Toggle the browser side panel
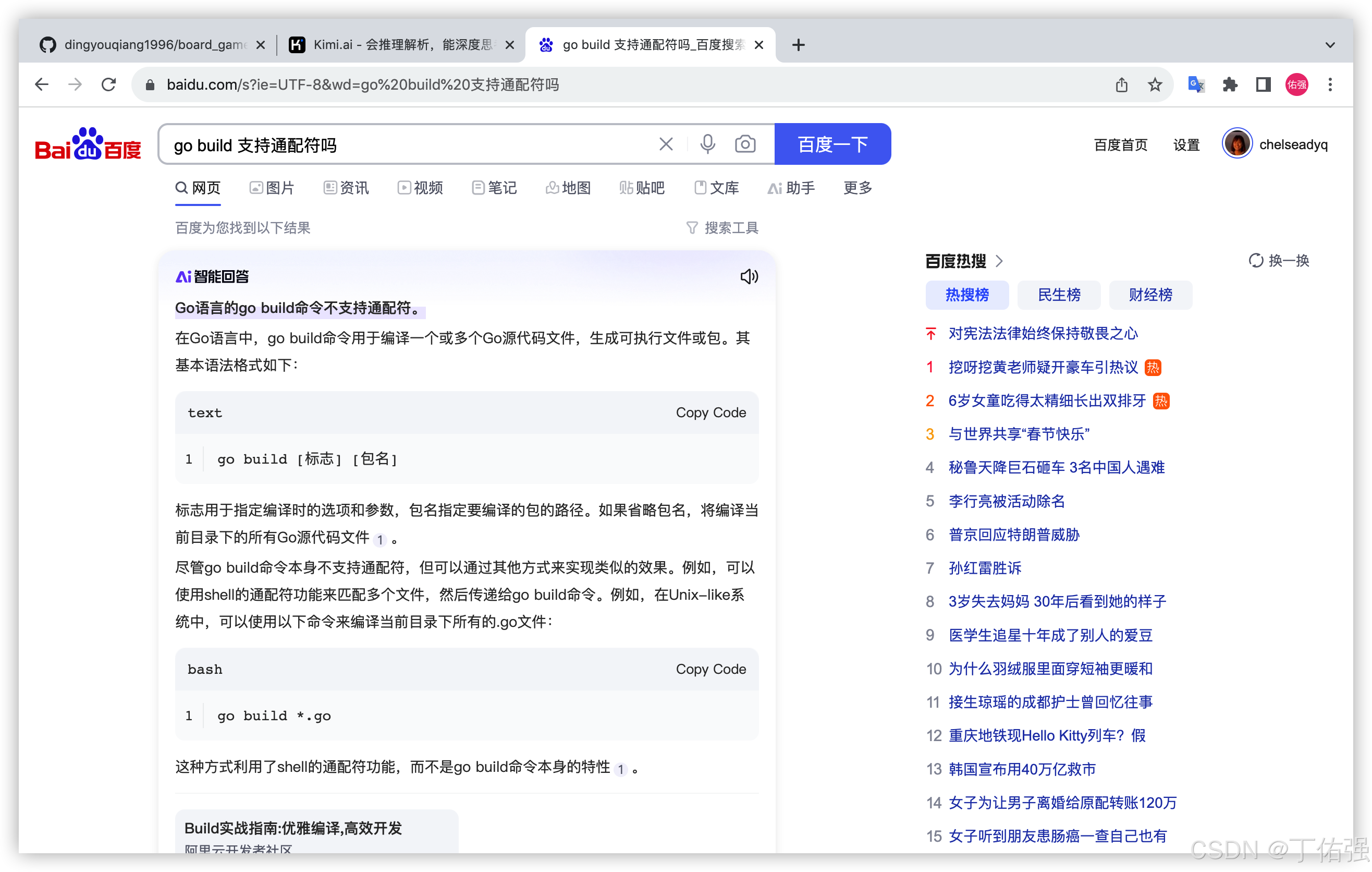1372x872 pixels. coord(1263,85)
